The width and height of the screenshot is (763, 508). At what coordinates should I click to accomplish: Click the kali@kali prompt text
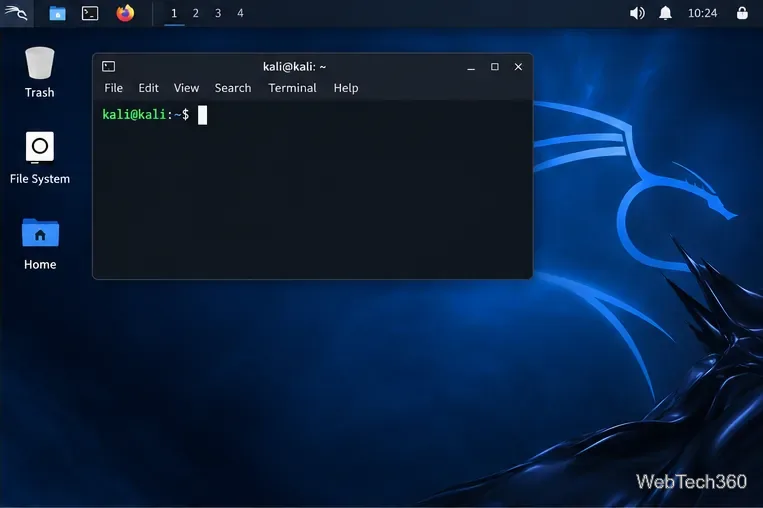point(134,115)
